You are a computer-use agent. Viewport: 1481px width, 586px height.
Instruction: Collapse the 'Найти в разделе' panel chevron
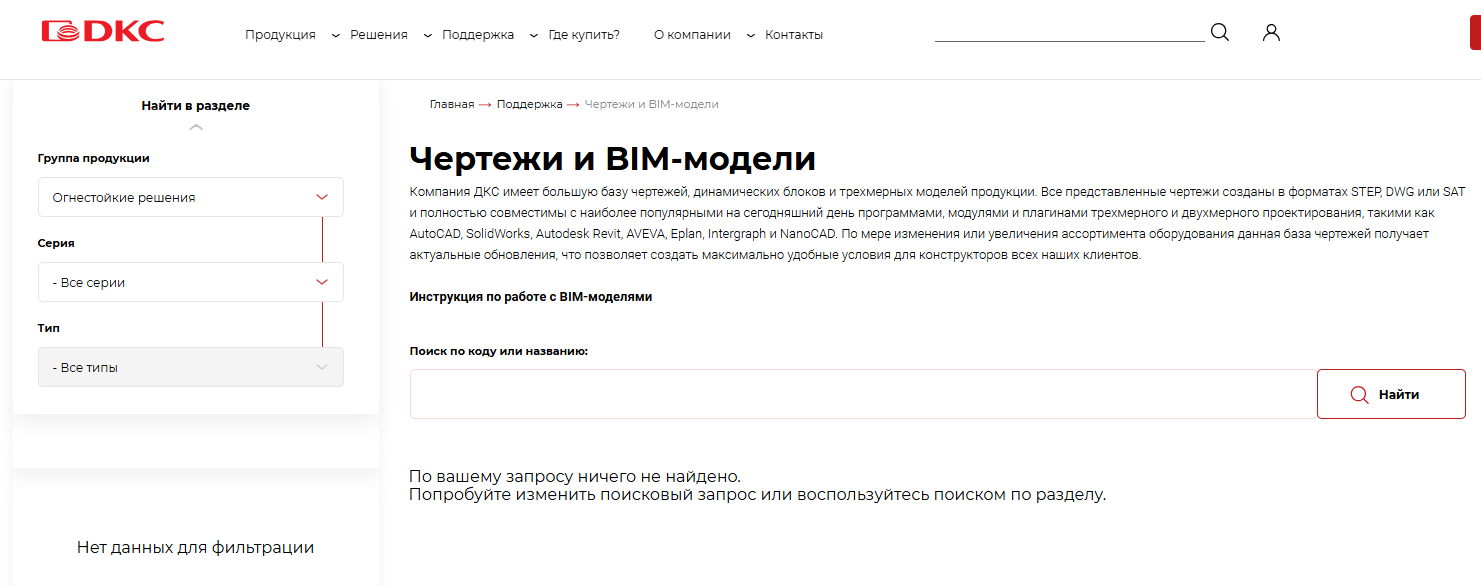pos(196,127)
